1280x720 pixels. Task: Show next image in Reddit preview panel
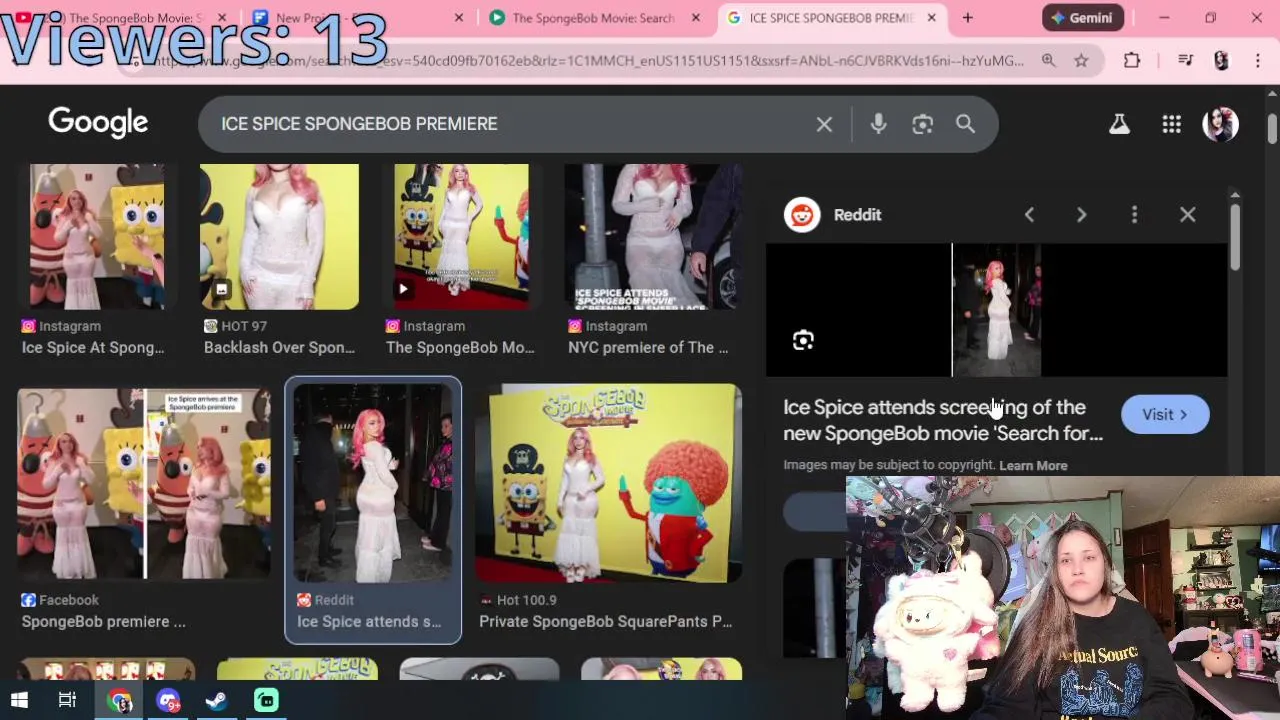(1081, 214)
